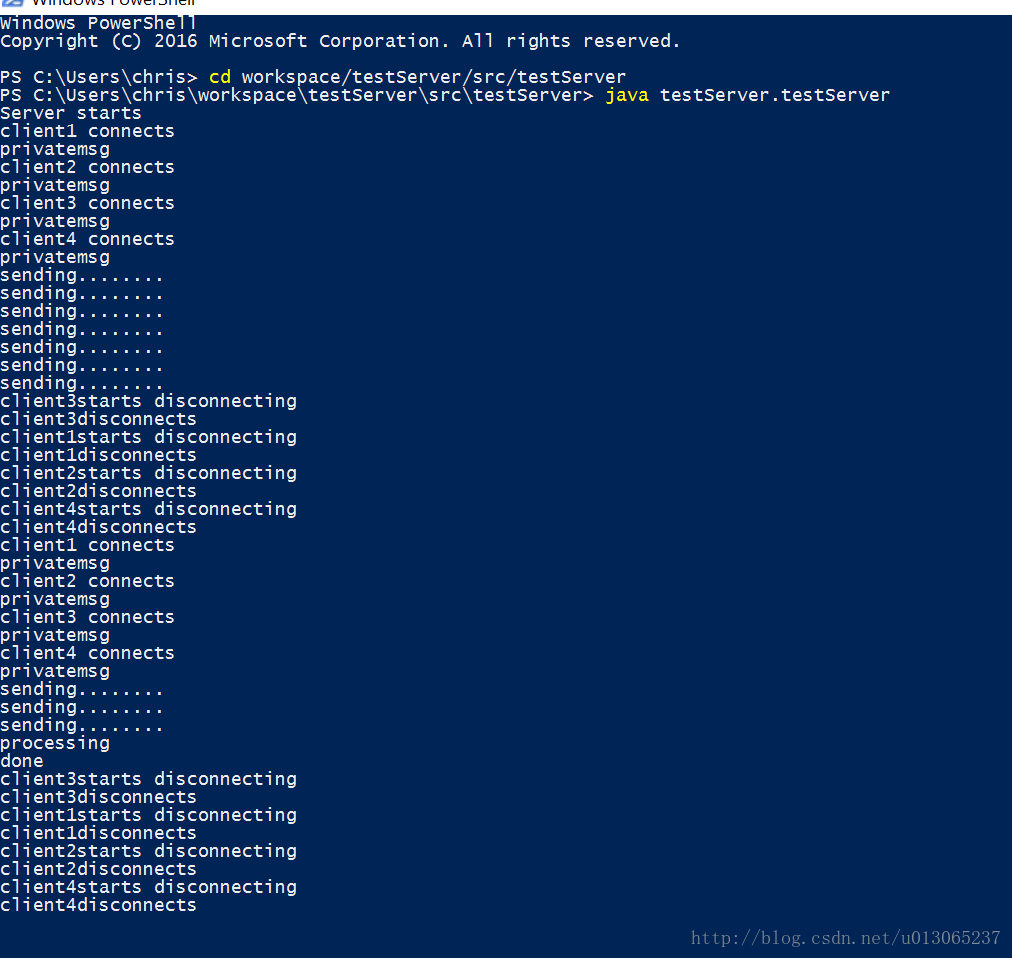This screenshot has width=1012, height=958.
Task: Click the final 'client4disconnects' line at bottom
Action: tap(98, 906)
